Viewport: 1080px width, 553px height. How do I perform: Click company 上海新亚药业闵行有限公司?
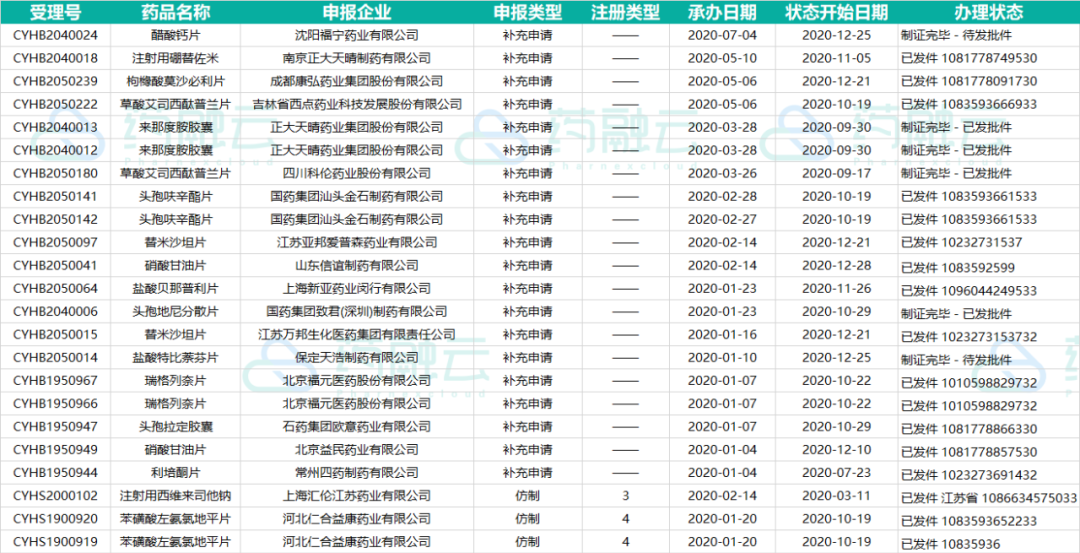pos(357,289)
